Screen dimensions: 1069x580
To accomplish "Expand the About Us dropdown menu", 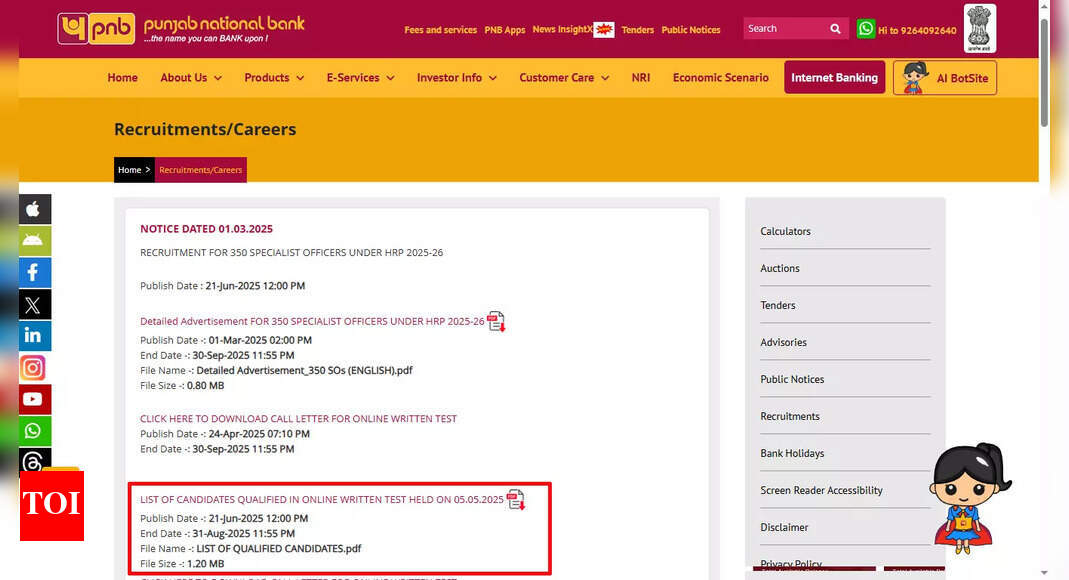I will pyautogui.click(x=191, y=78).
